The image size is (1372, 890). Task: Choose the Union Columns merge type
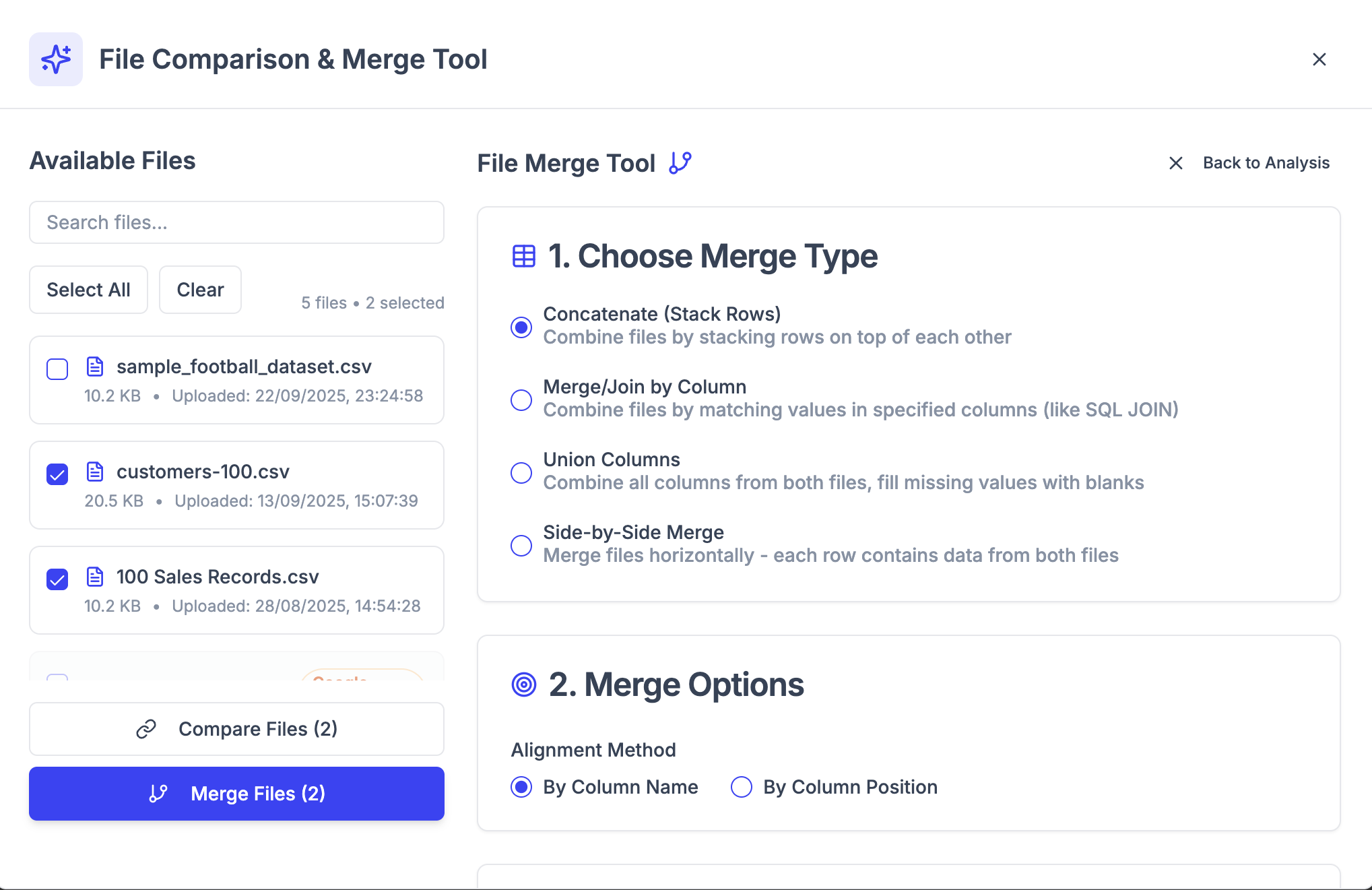coord(521,472)
